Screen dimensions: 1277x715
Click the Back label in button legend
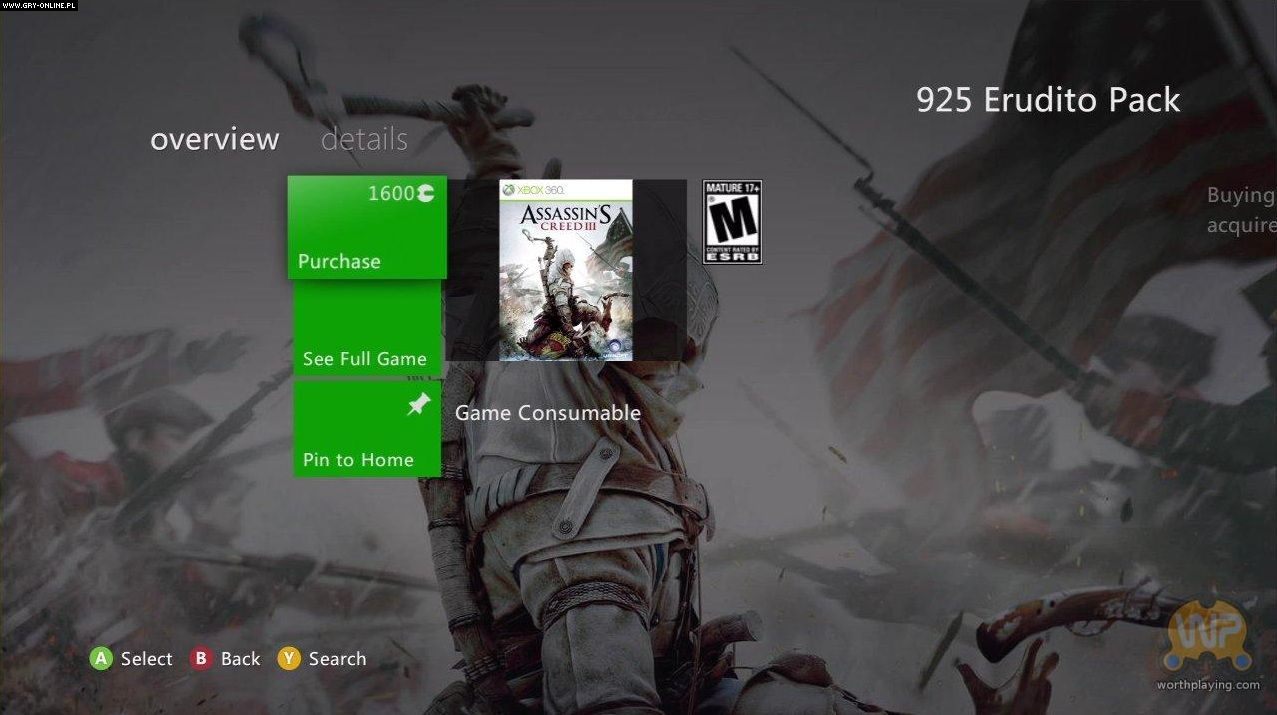(x=240, y=659)
